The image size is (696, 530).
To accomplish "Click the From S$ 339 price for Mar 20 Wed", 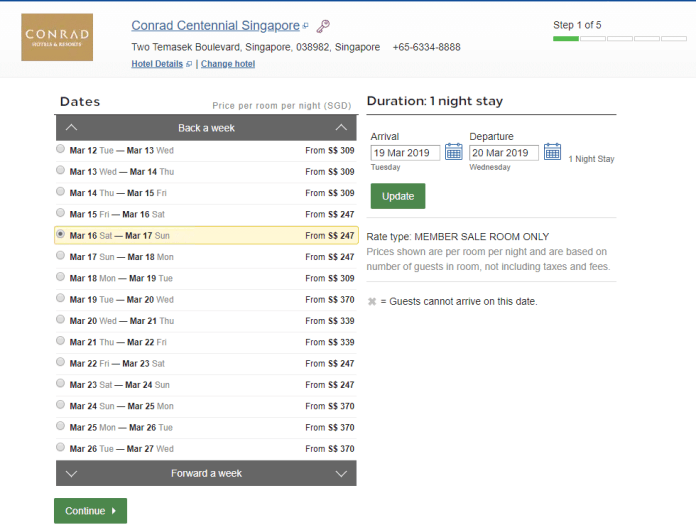I will (330, 321).
